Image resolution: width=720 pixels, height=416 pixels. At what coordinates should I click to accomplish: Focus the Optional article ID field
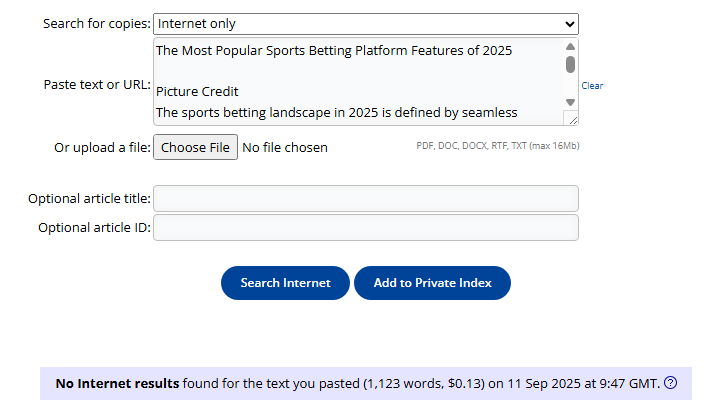[366, 228]
